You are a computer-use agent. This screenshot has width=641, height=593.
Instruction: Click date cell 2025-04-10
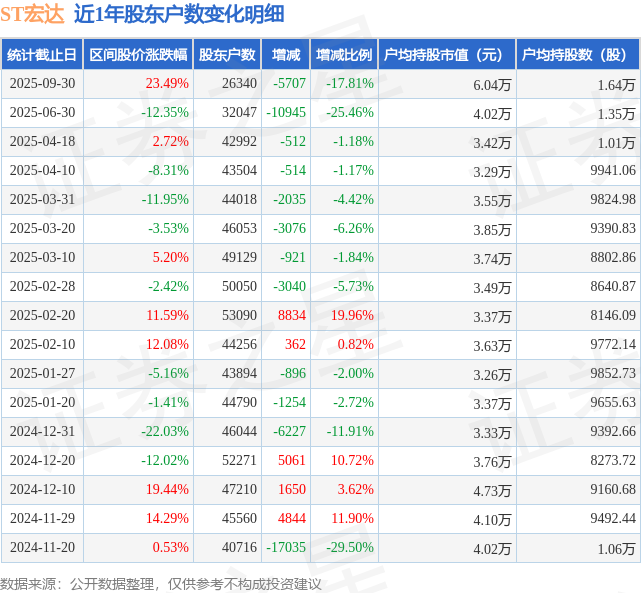pos(43,170)
